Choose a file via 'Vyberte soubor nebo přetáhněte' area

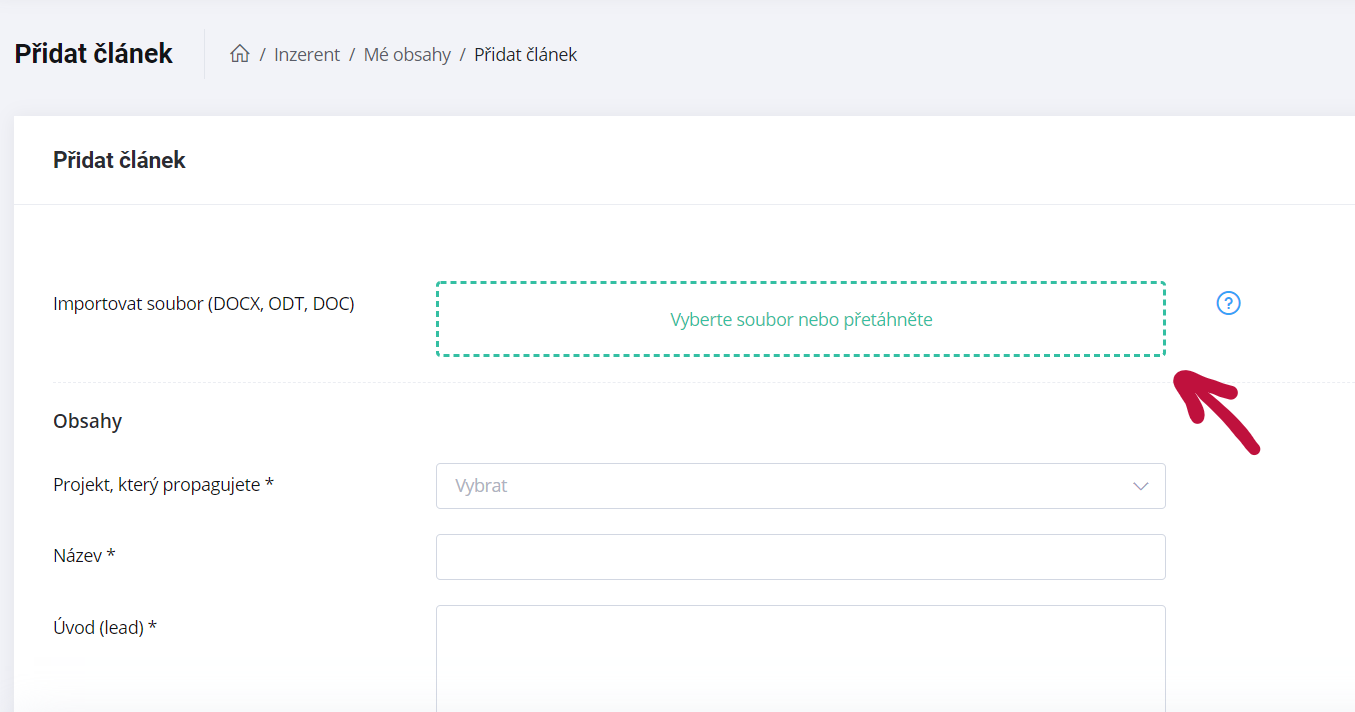[x=800, y=319]
